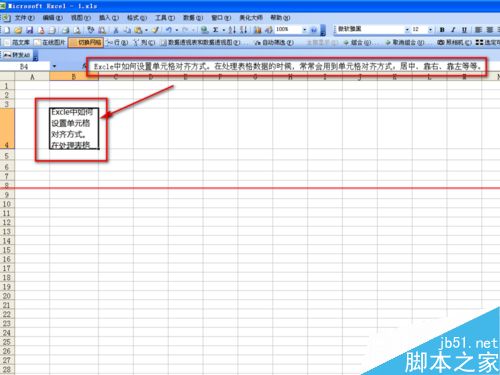The width and height of the screenshot is (500, 375).
Task: Open the 视图 (View) menu
Action: click(80, 18)
